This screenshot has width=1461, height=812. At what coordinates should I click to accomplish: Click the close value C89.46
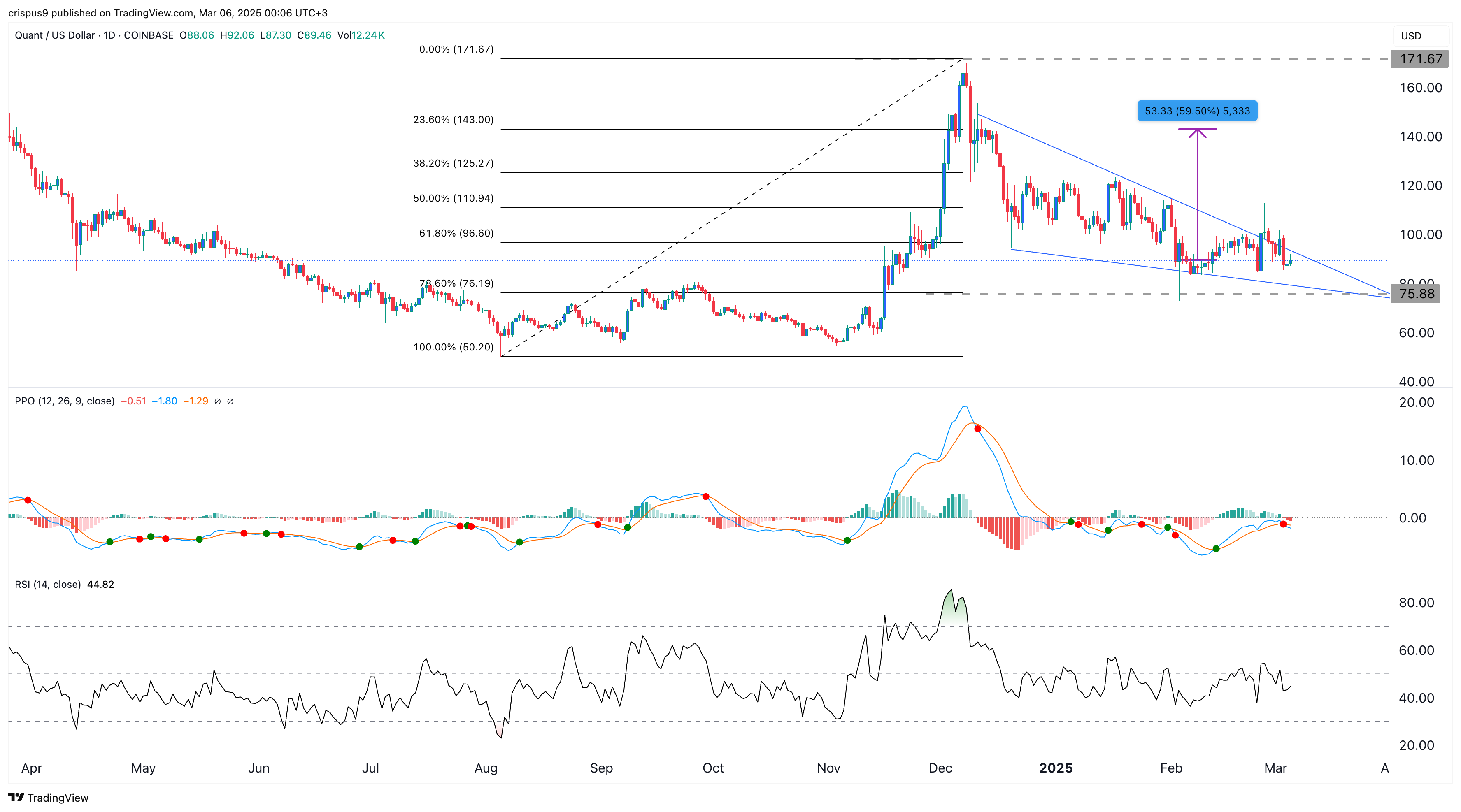[314, 35]
